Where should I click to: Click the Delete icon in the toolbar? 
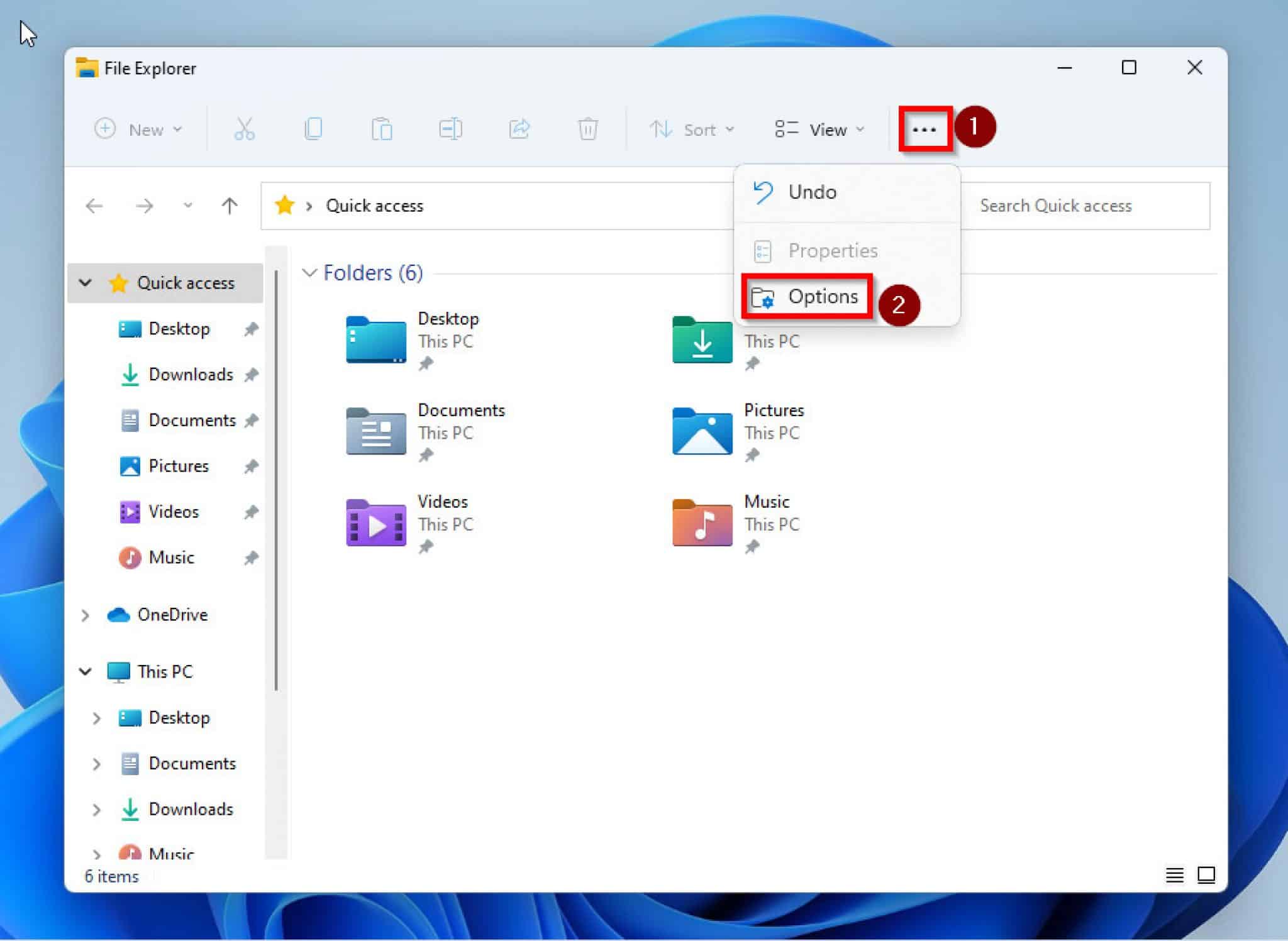[587, 129]
